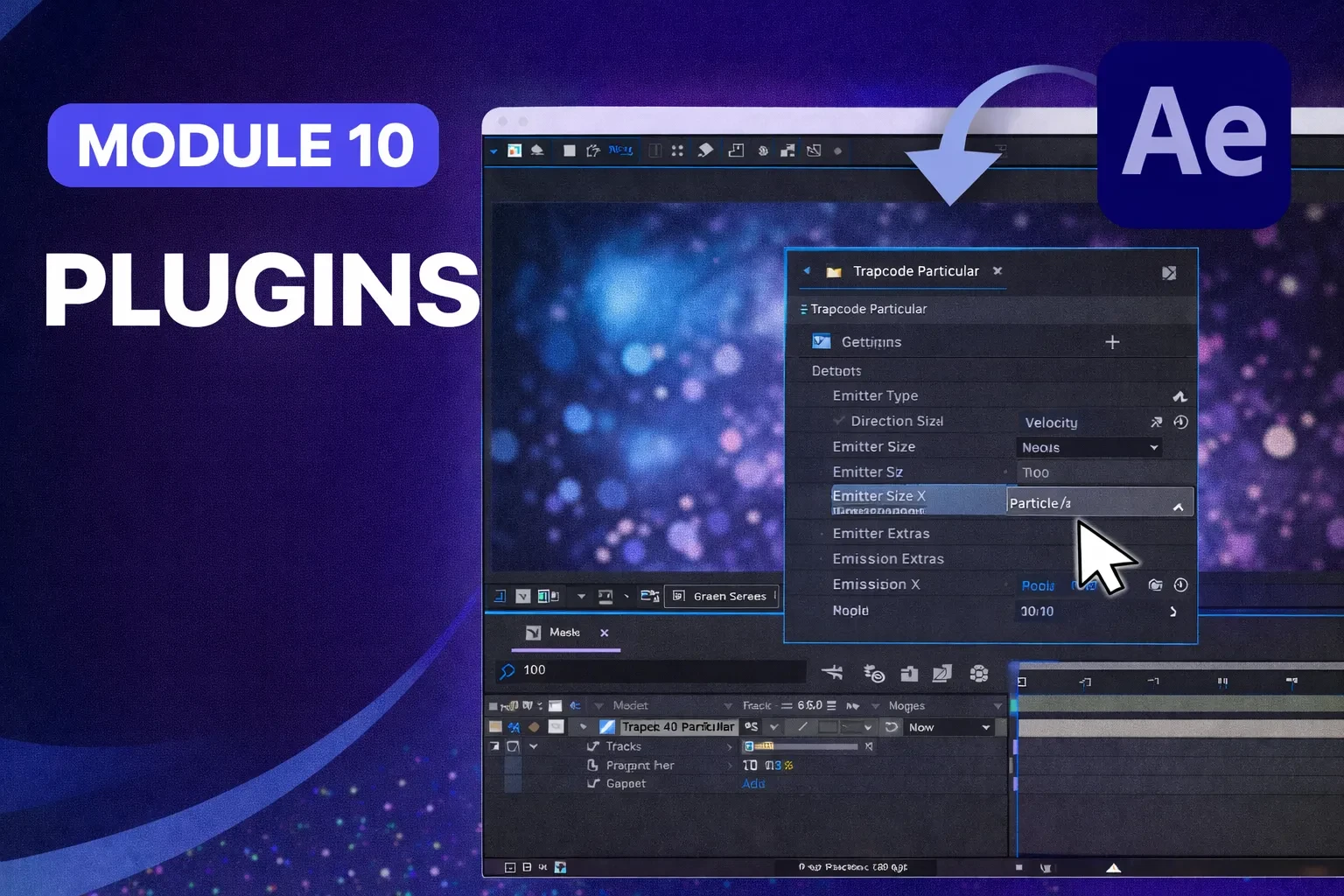Click the stopwatch icon on Direction Size row
Viewport: 1344px width, 896px height.
(1180, 422)
